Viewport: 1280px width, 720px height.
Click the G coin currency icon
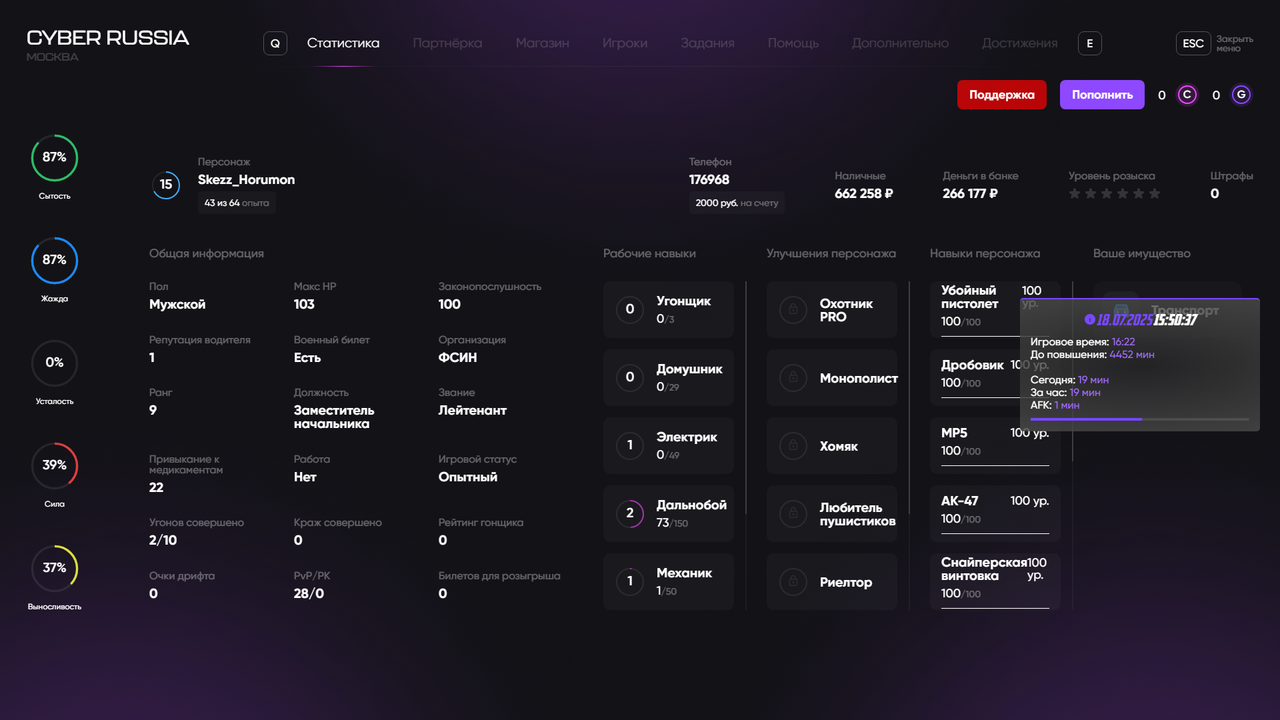click(1241, 95)
